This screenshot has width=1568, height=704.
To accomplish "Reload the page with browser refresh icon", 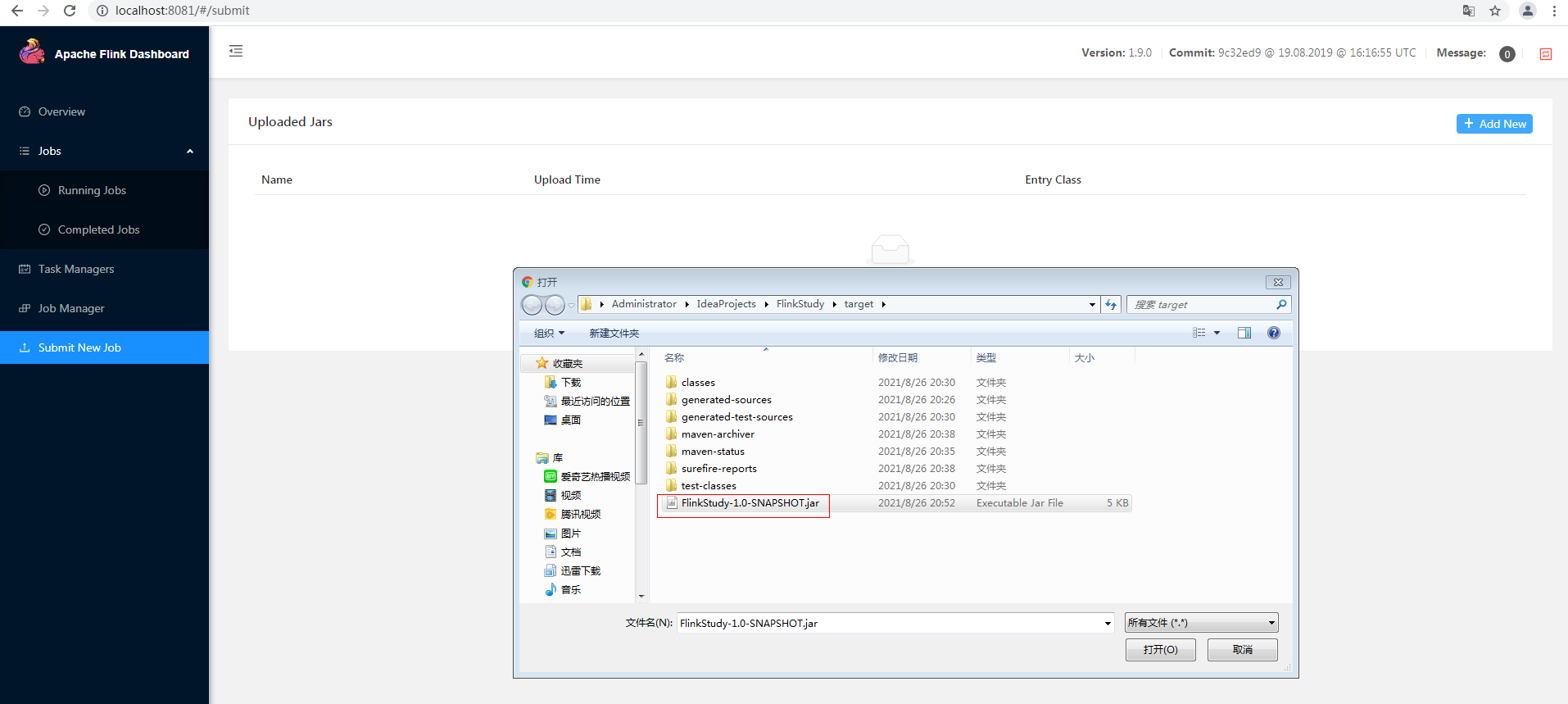I will (x=70, y=11).
